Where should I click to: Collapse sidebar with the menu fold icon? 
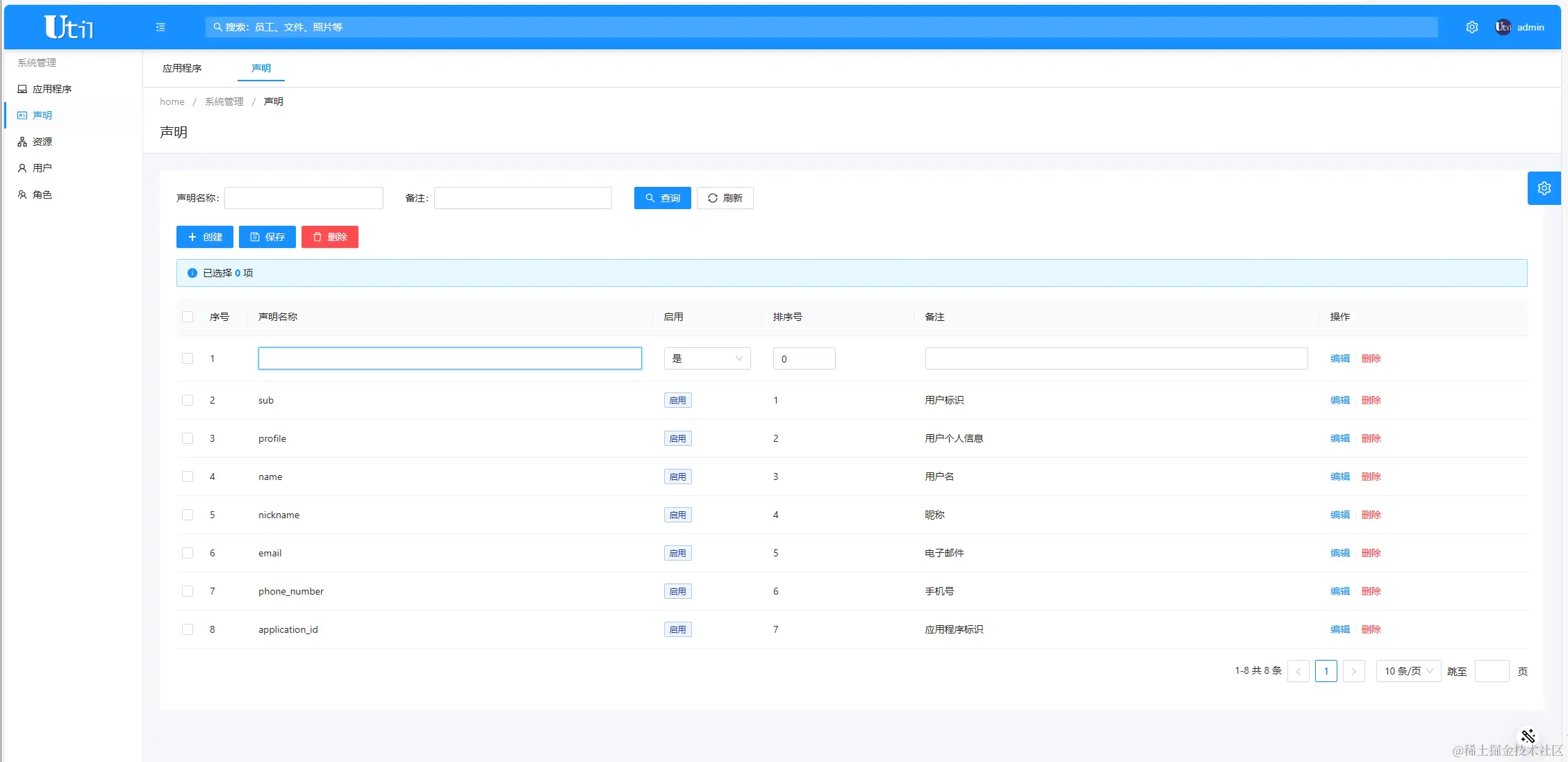point(160,27)
